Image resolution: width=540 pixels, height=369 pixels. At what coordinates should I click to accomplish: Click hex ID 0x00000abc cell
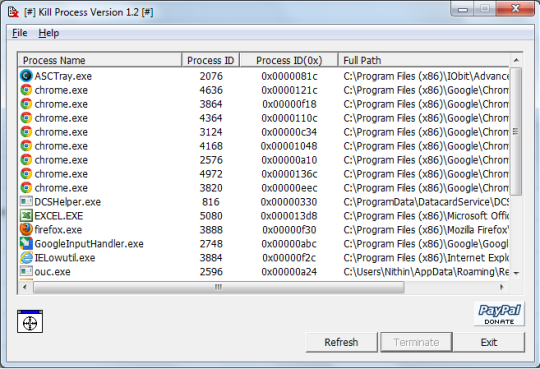[289, 244]
